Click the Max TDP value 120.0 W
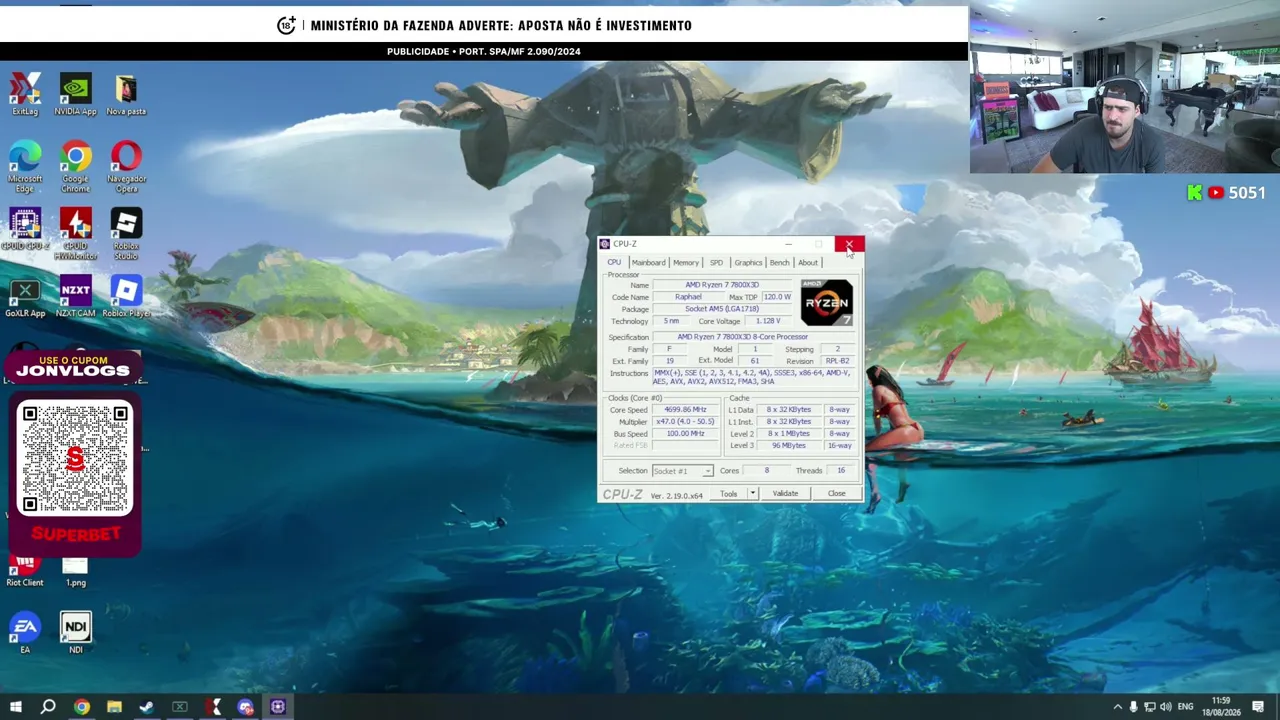This screenshot has height=720, width=1280. (777, 297)
